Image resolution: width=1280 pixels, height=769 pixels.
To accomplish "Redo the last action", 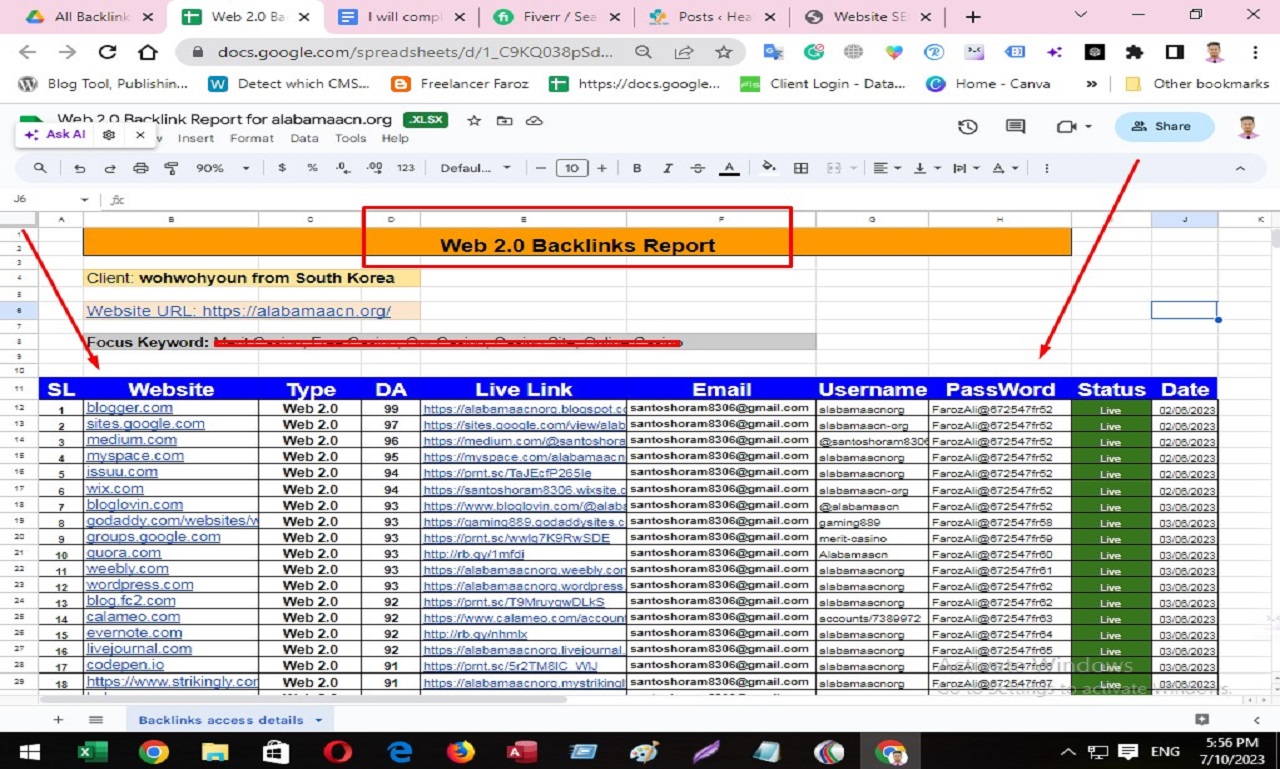I will [110, 168].
